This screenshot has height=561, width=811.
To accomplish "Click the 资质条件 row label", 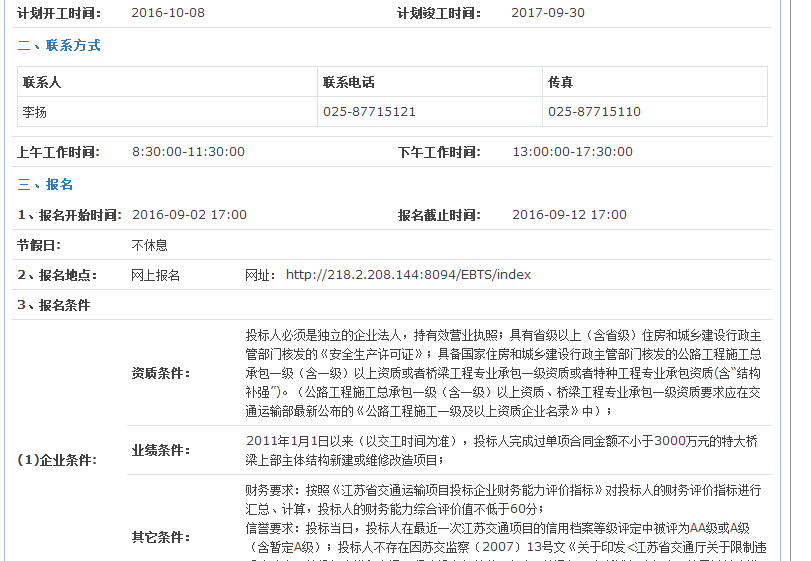I will click(161, 373).
